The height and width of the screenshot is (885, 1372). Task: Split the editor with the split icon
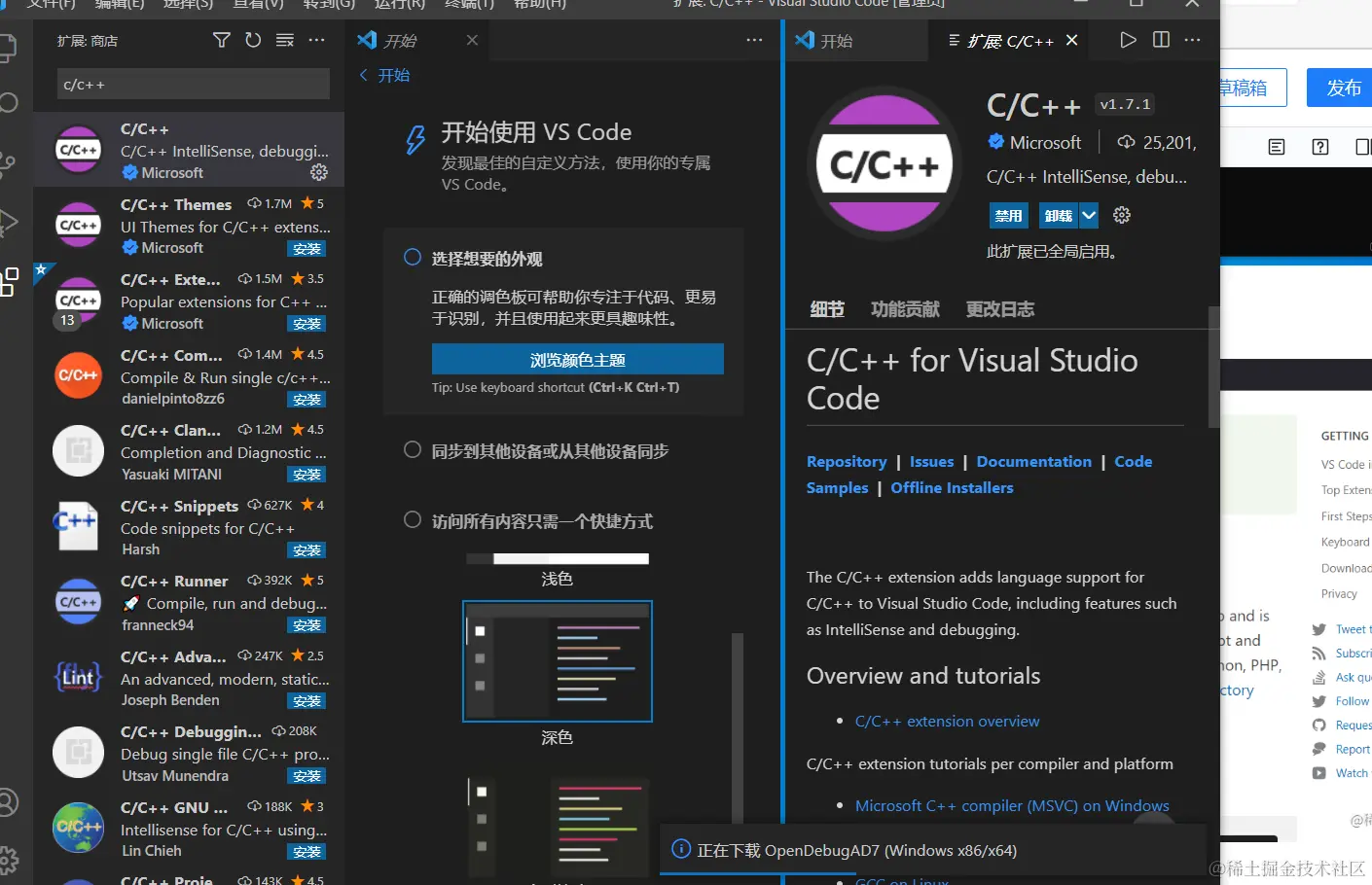1161,40
